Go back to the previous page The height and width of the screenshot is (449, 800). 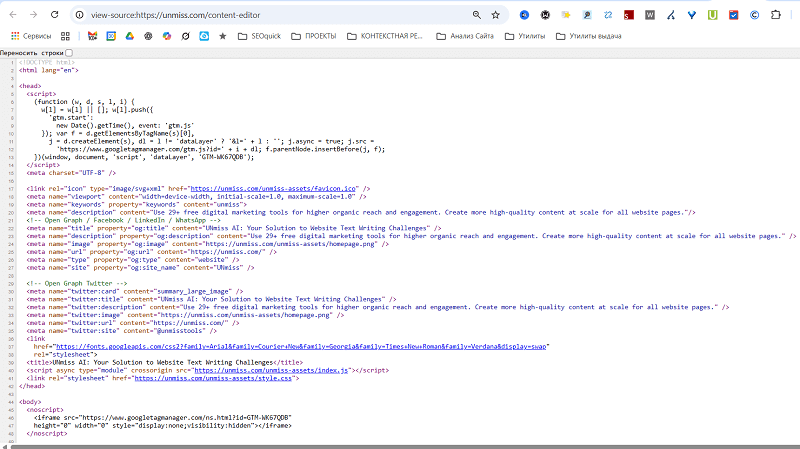coord(13,15)
